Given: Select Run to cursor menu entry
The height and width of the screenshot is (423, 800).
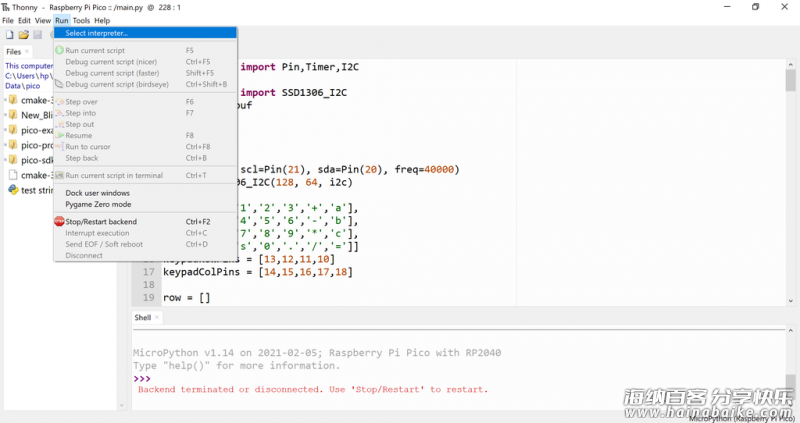Looking at the screenshot, I should tap(145, 146).
